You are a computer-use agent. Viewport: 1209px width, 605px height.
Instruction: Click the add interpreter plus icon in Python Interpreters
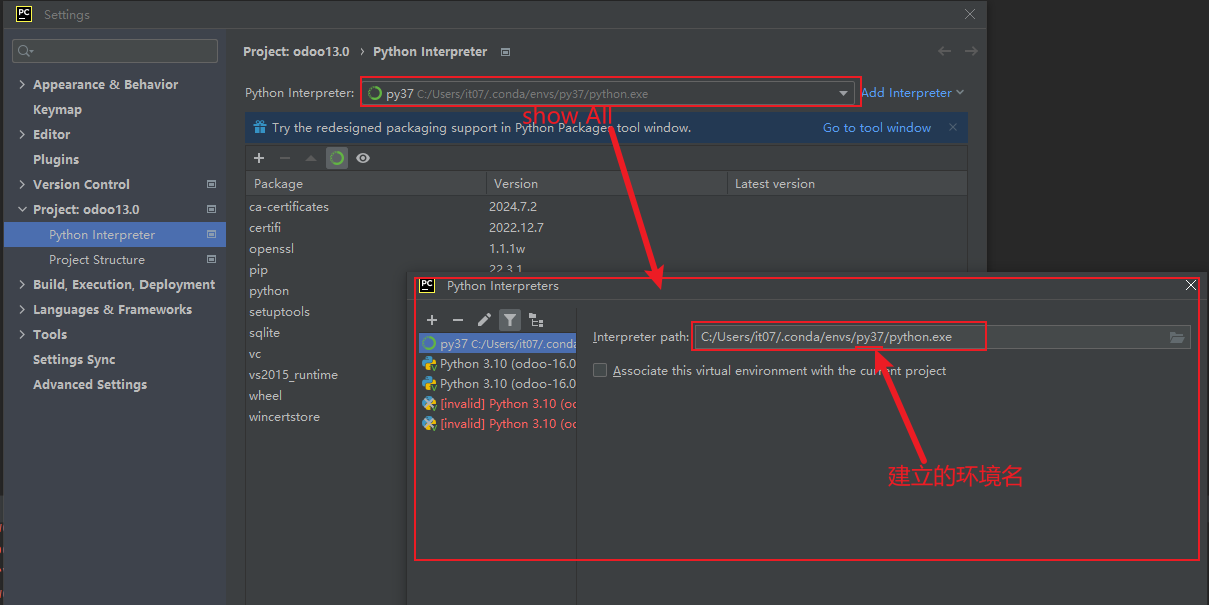tap(432, 320)
